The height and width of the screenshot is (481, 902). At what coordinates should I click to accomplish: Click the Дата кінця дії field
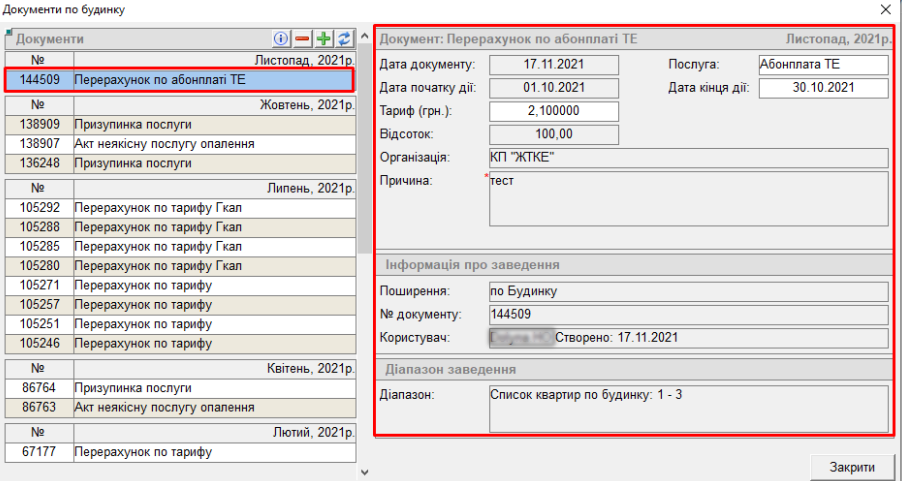point(823,88)
